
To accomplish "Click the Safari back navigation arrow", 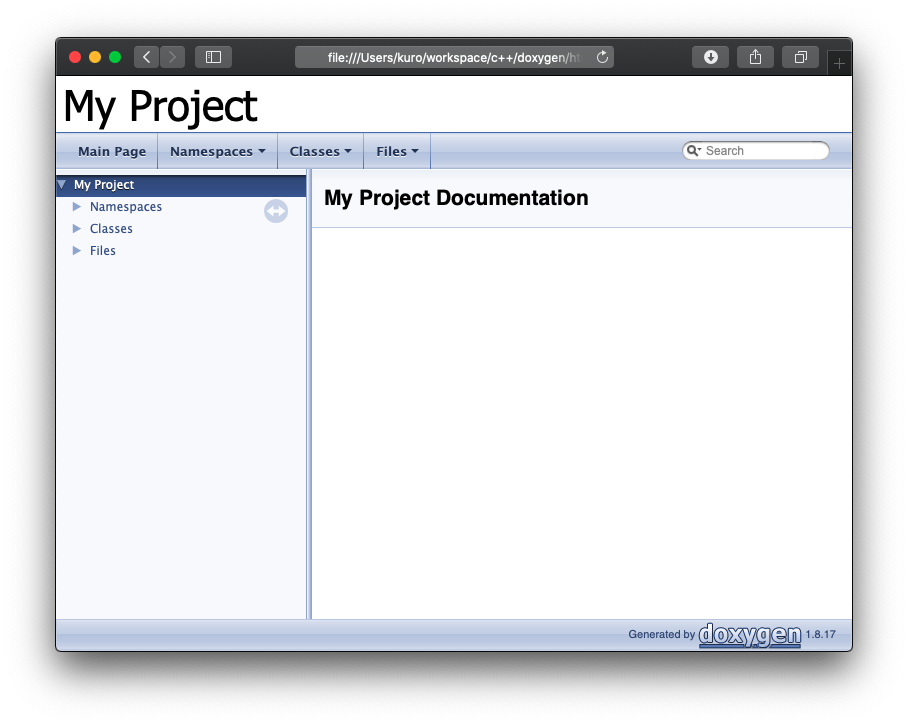I will (147, 57).
